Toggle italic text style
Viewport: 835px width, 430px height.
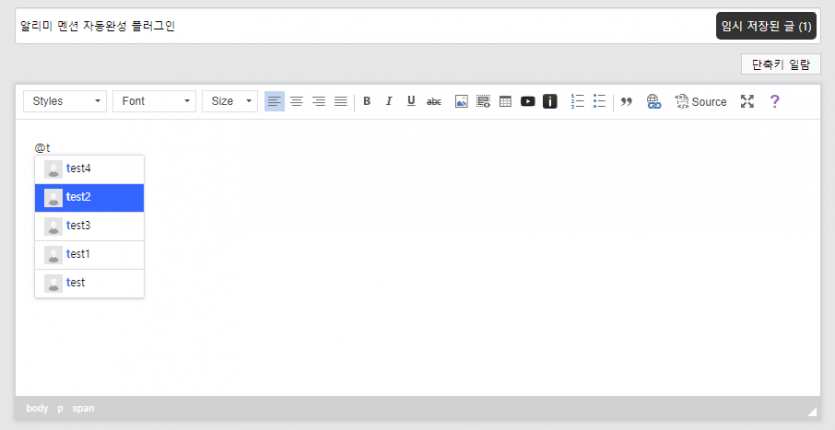[x=389, y=101]
